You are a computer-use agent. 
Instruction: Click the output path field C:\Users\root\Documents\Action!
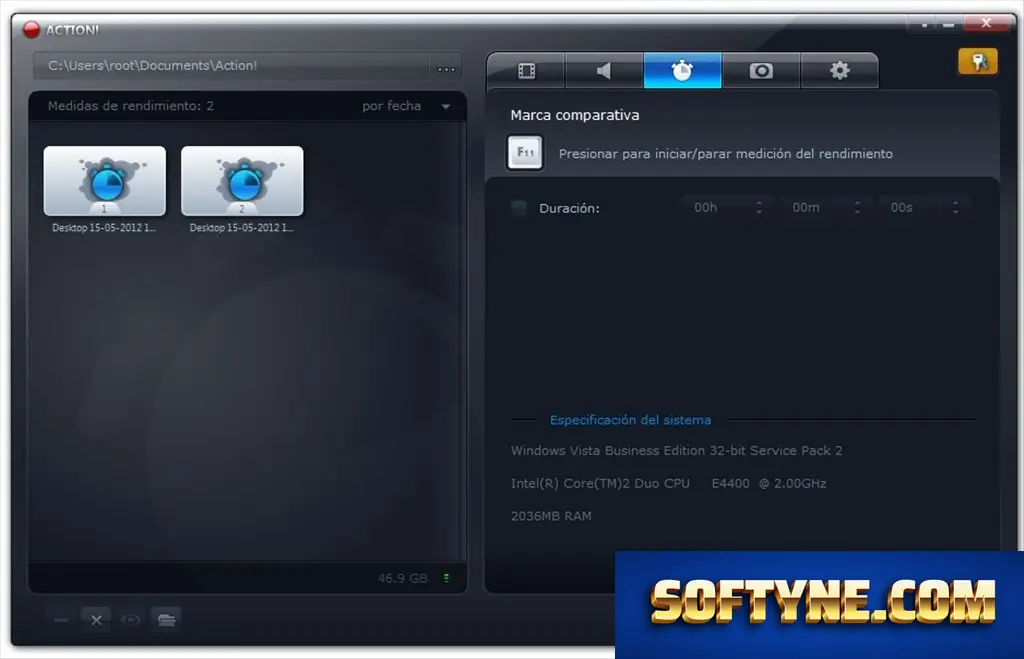tap(232, 66)
